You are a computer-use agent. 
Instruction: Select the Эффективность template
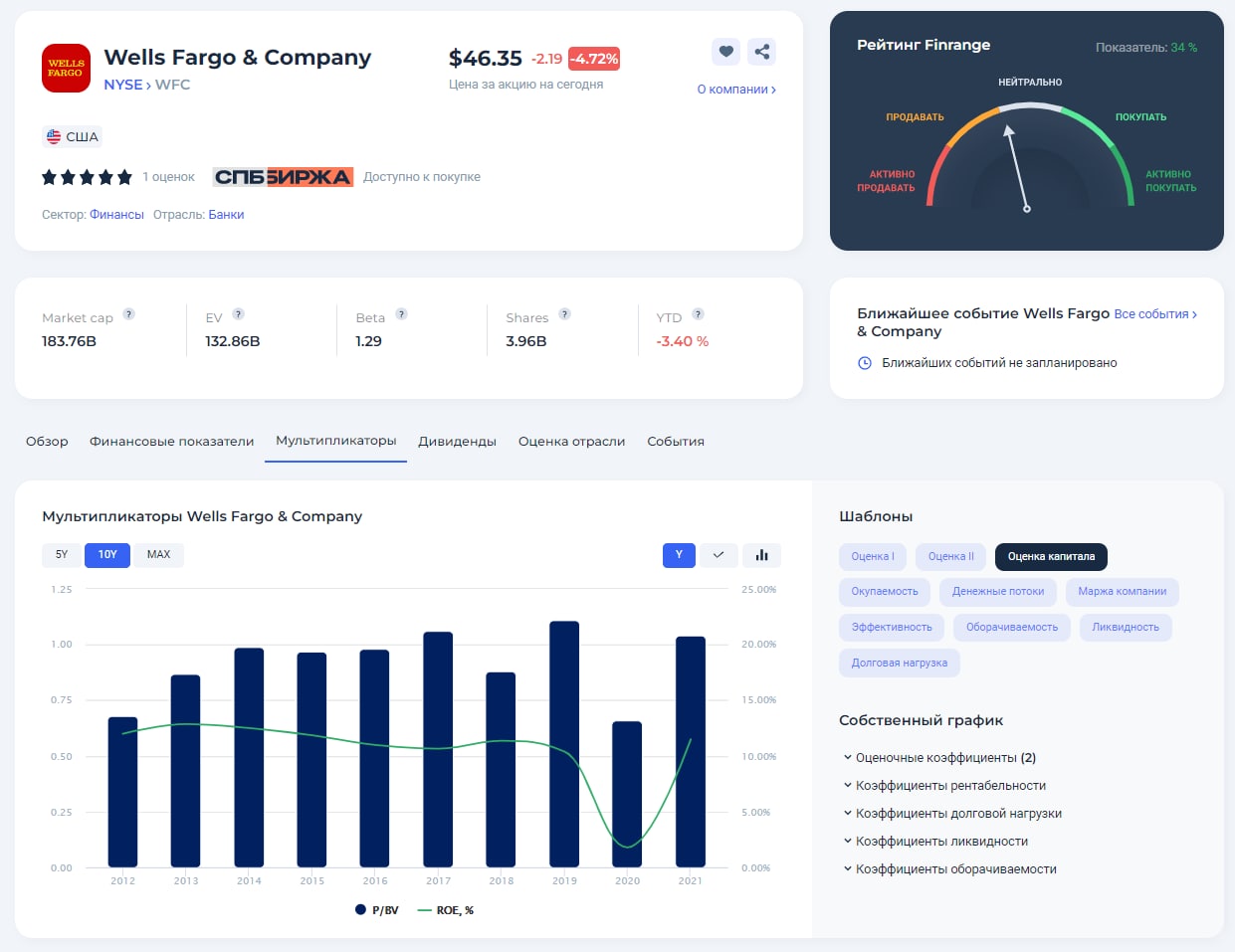coord(892,628)
